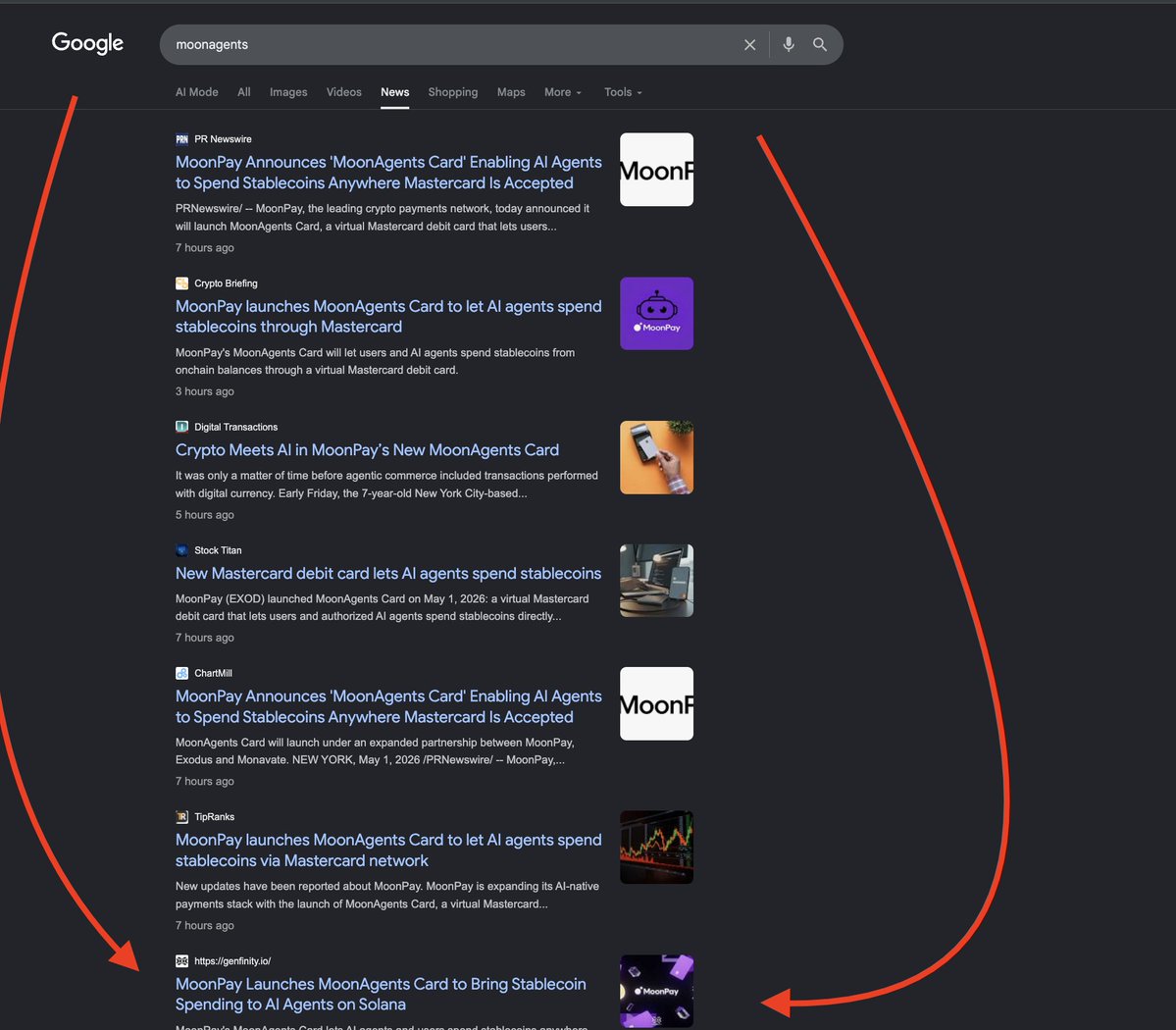Switch to AI Mode tab
Viewport: 1176px width, 1030px height.
pos(196,92)
